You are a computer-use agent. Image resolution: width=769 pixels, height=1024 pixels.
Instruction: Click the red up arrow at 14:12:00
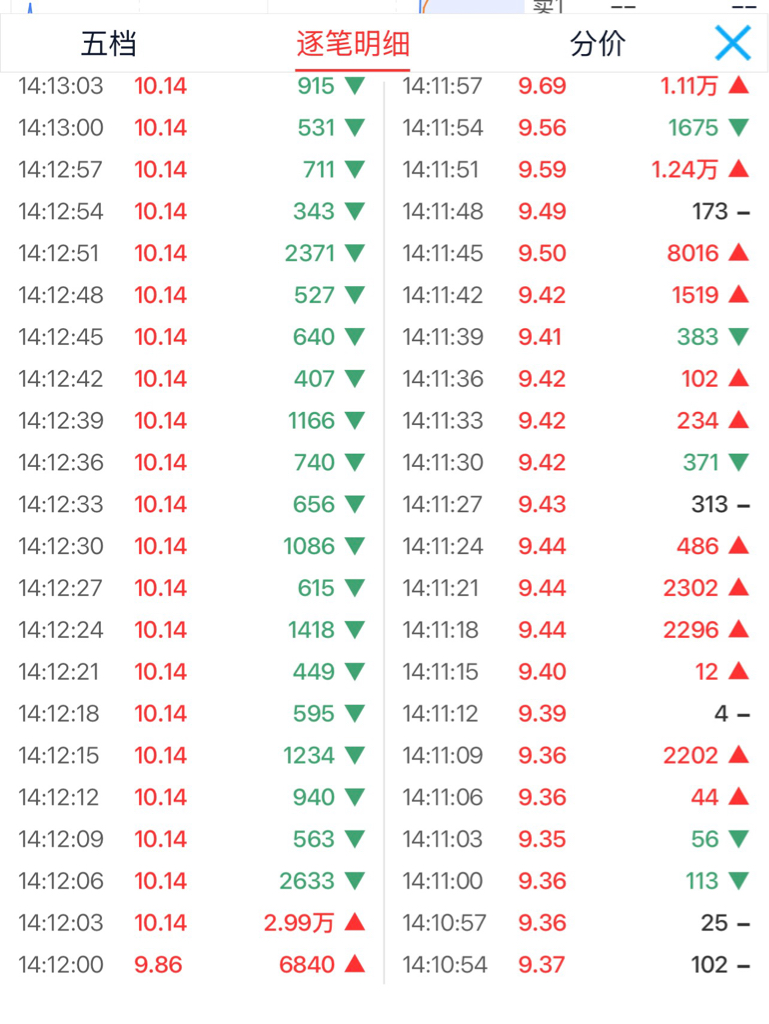(354, 964)
